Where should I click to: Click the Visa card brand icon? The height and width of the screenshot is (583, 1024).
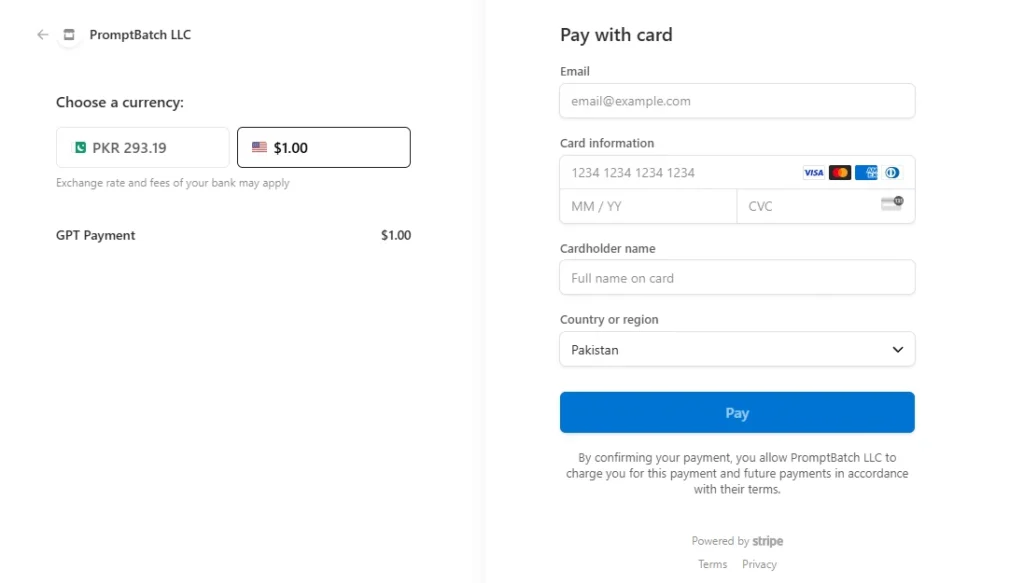click(x=813, y=172)
